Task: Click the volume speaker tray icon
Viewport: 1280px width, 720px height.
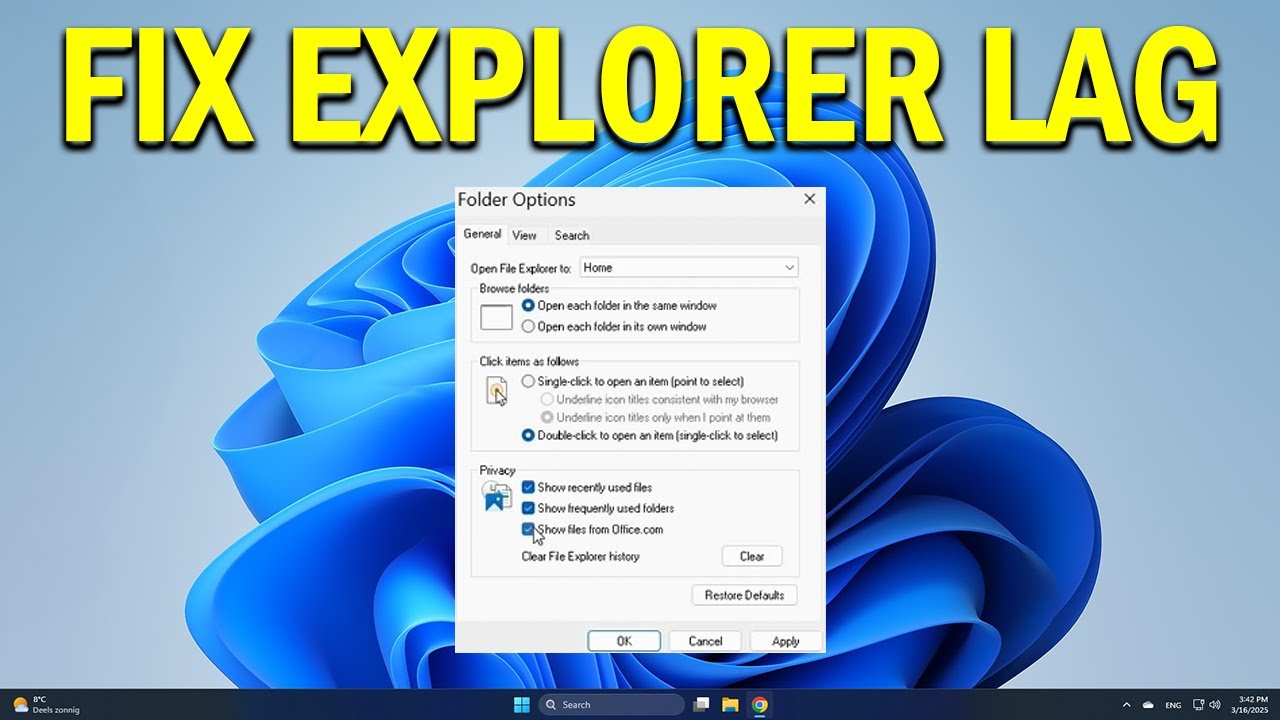Action: (1215, 705)
